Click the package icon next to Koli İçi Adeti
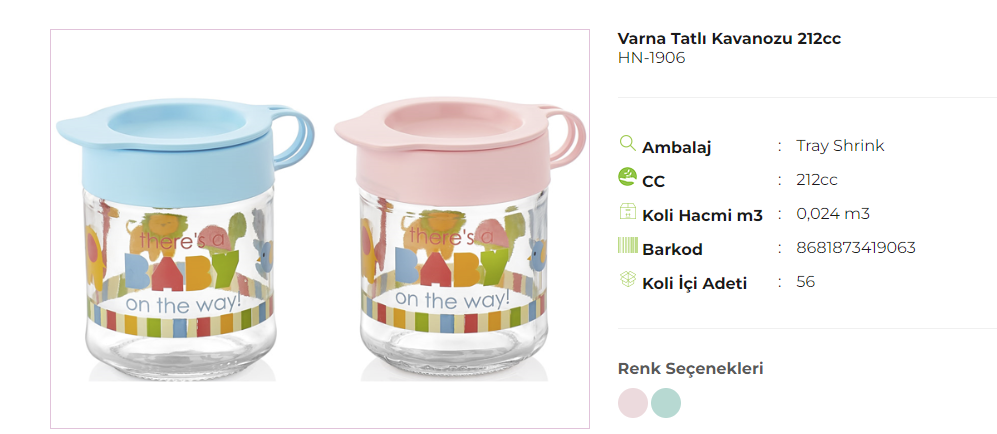 (627, 279)
